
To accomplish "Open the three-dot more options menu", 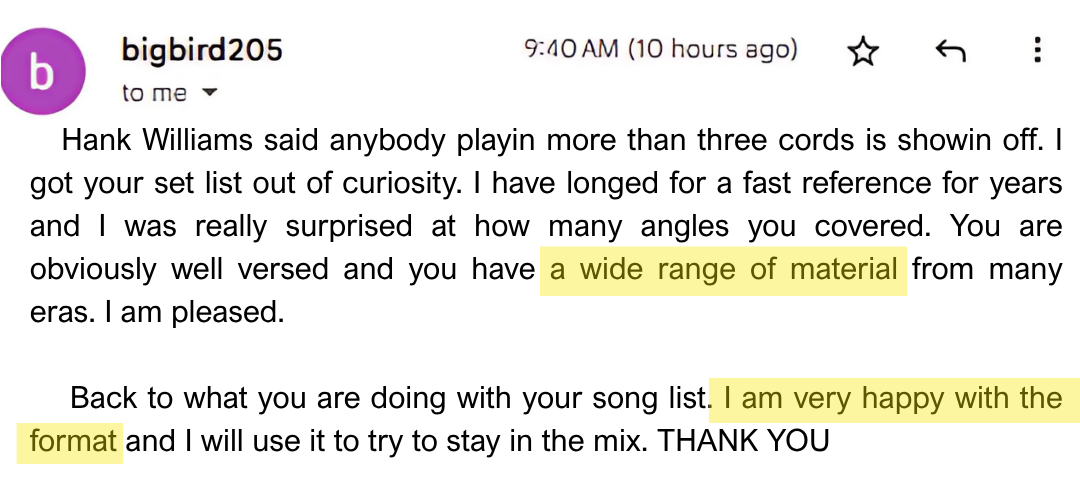I will (x=1037, y=51).
